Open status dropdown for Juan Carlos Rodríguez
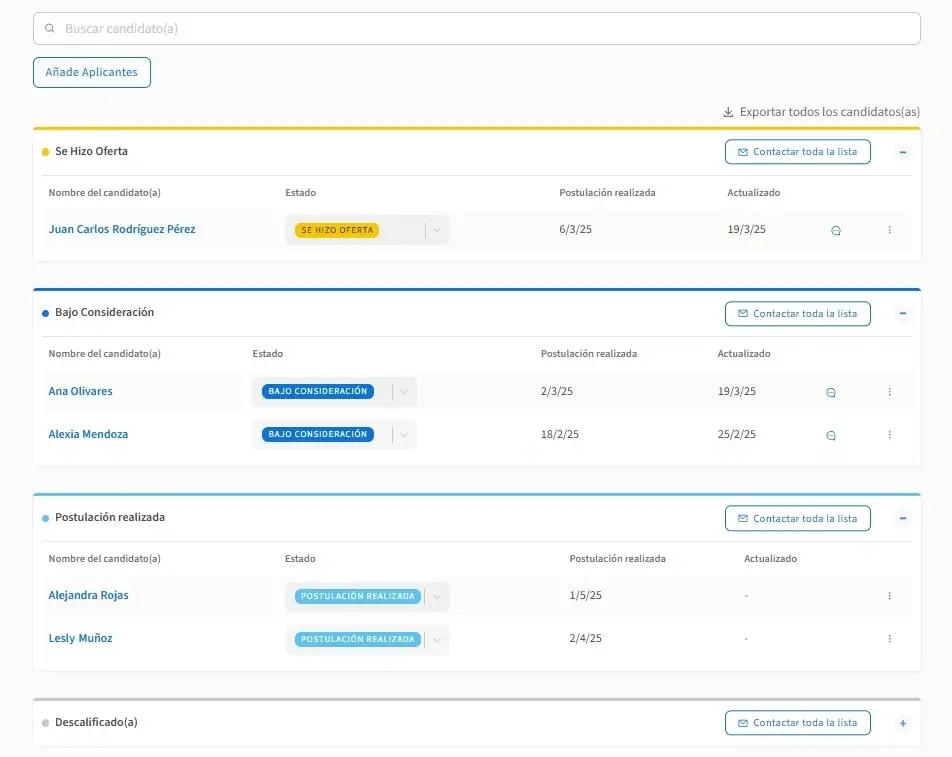Image resolution: width=952 pixels, height=757 pixels. click(437, 230)
